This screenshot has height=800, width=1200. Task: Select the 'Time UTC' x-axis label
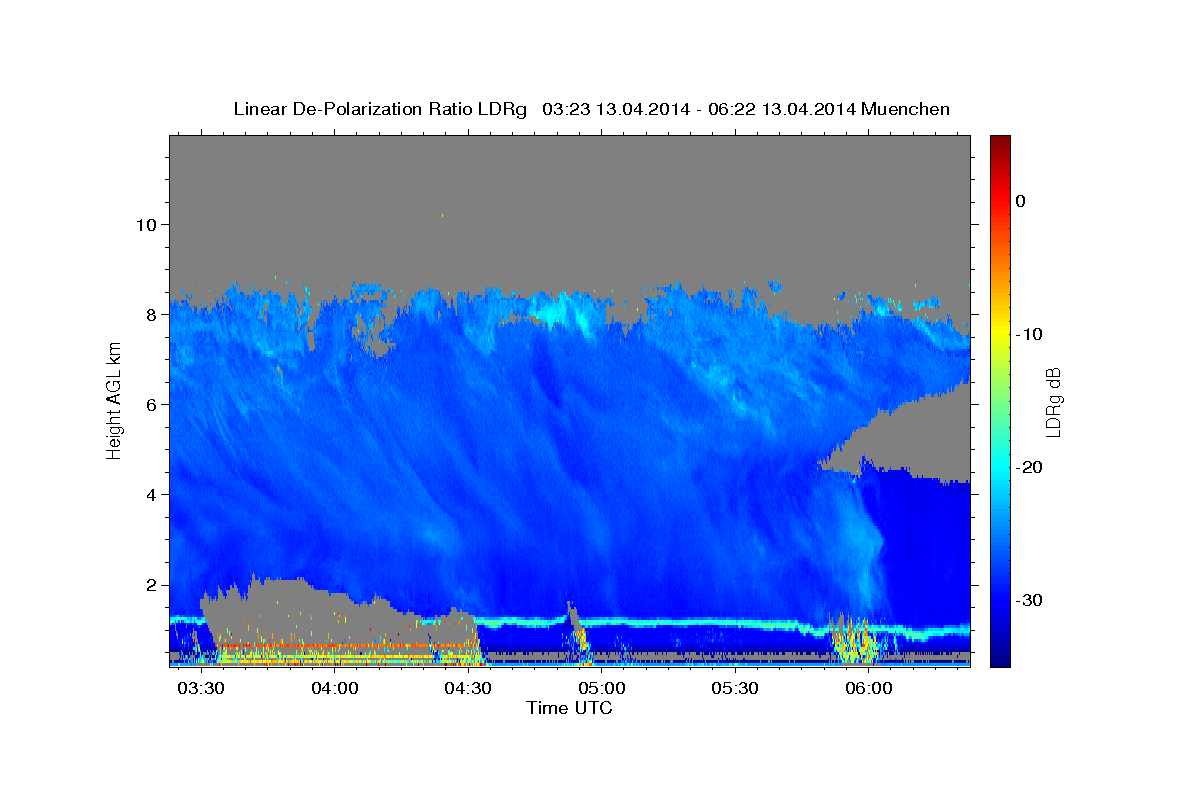pyautogui.click(x=569, y=708)
